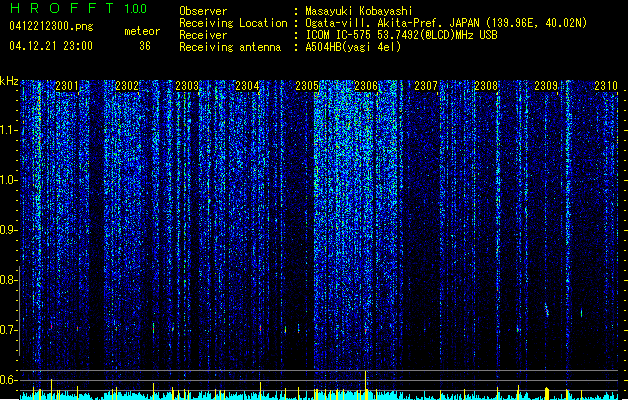The height and width of the screenshot is (400, 629).
Task: Click the 2301 time marker
Action: pos(67,86)
